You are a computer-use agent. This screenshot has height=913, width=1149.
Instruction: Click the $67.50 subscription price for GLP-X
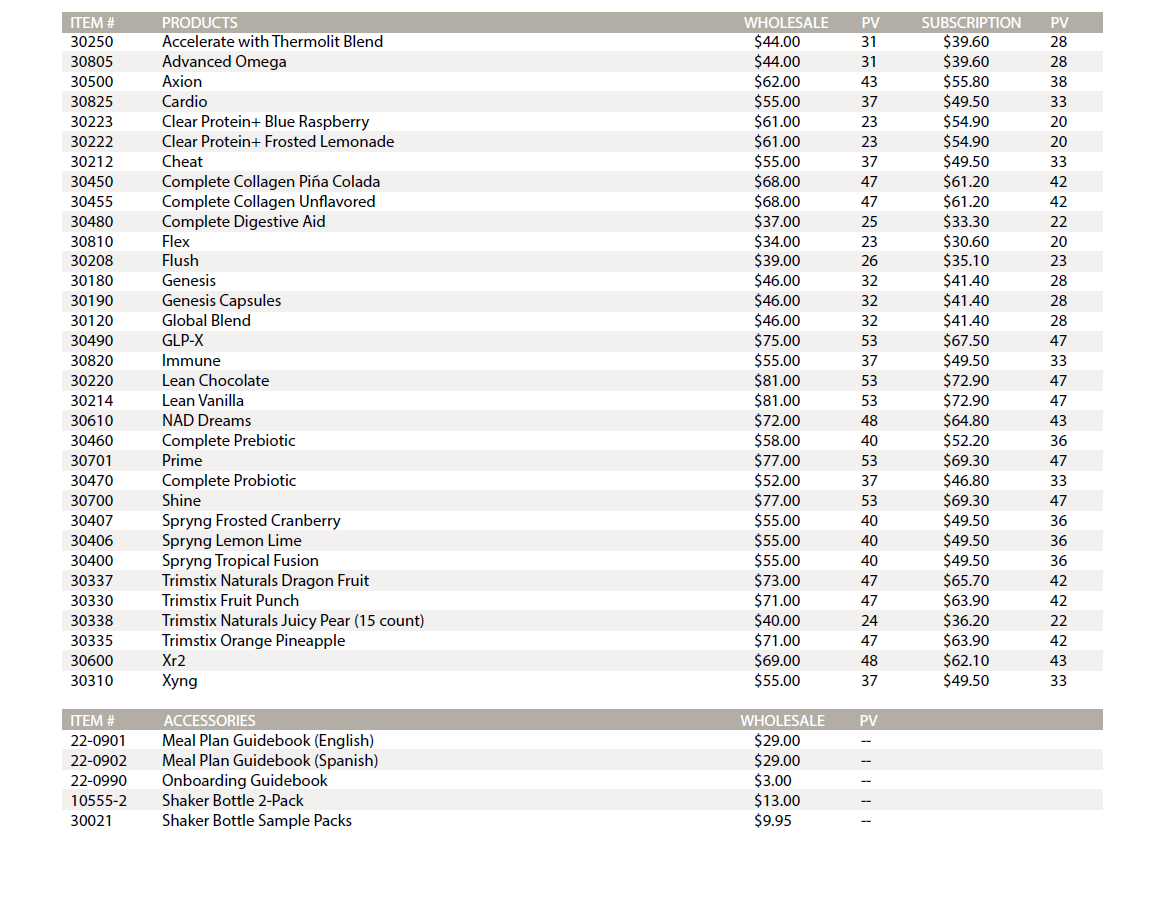pyautogui.click(x=966, y=341)
